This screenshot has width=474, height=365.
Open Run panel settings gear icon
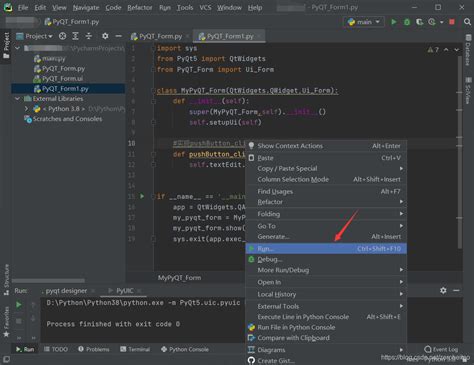443,290
